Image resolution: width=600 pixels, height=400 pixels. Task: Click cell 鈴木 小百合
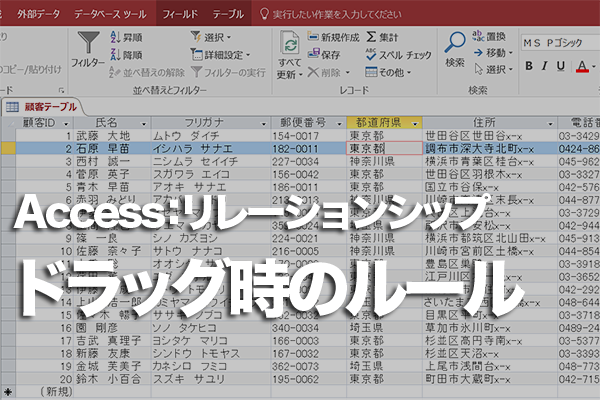tap(108, 379)
